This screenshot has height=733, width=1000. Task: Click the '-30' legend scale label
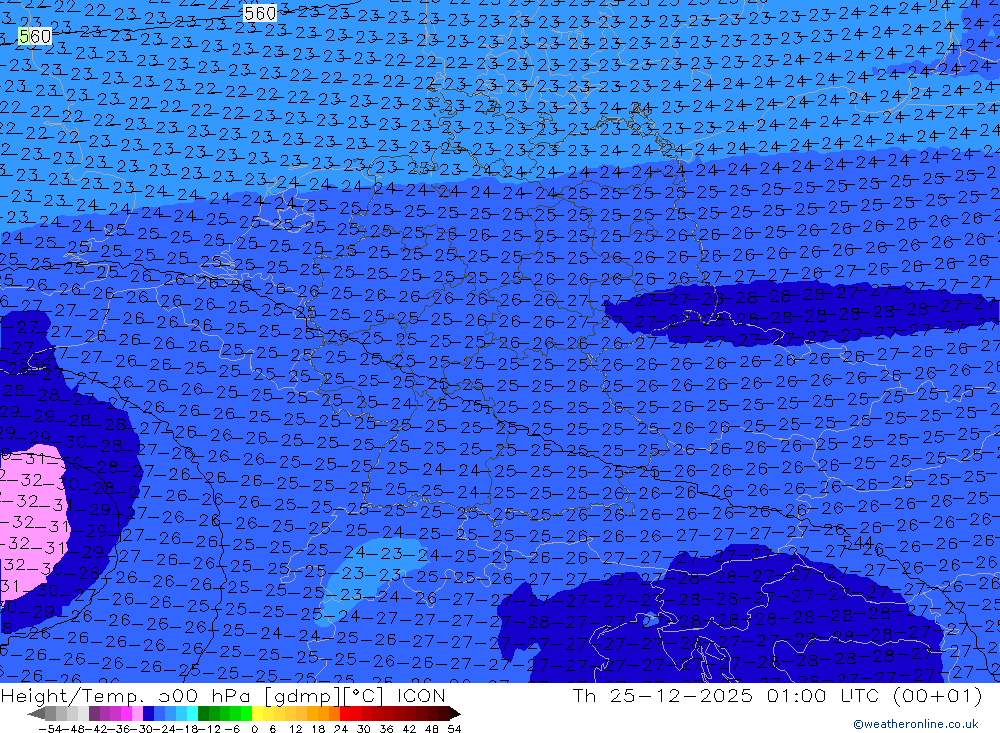(x=142, y=729)
